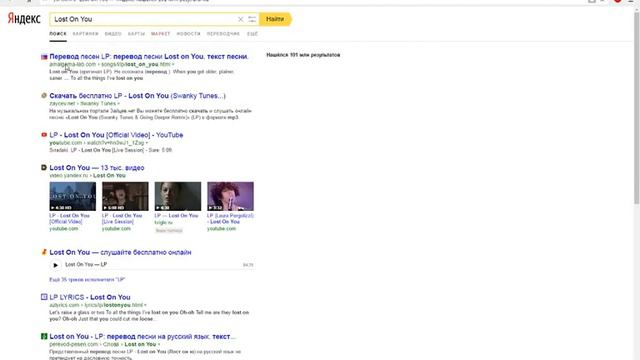The height and width of the screenshot is (360, 640).
Task: Switch to the Новости tab
Action: point(189,34)
